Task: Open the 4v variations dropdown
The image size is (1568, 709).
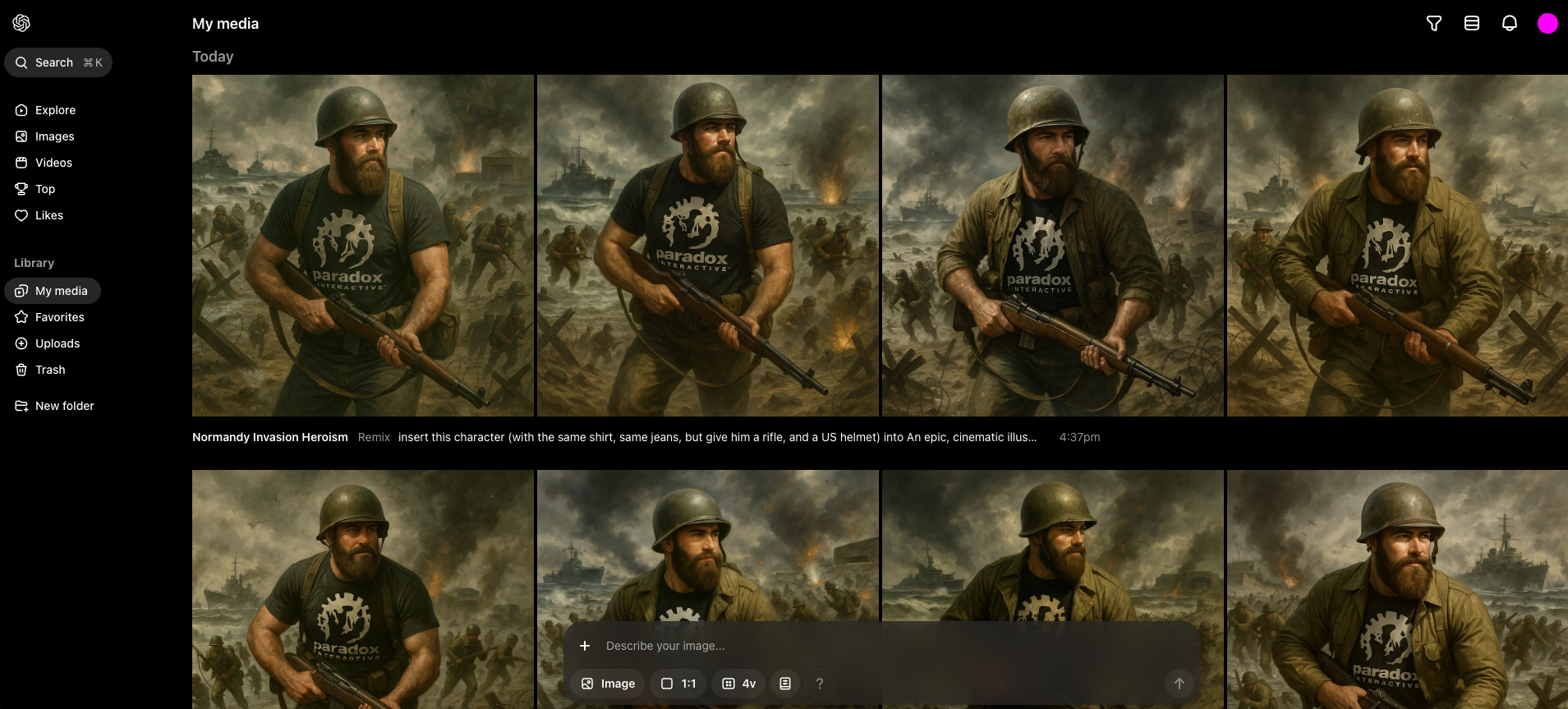Action: coord(738,684)
